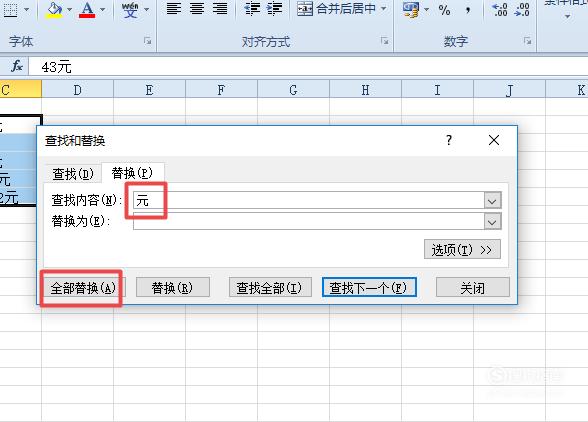
Task: Decrease indent
Action: click(252, 8)
